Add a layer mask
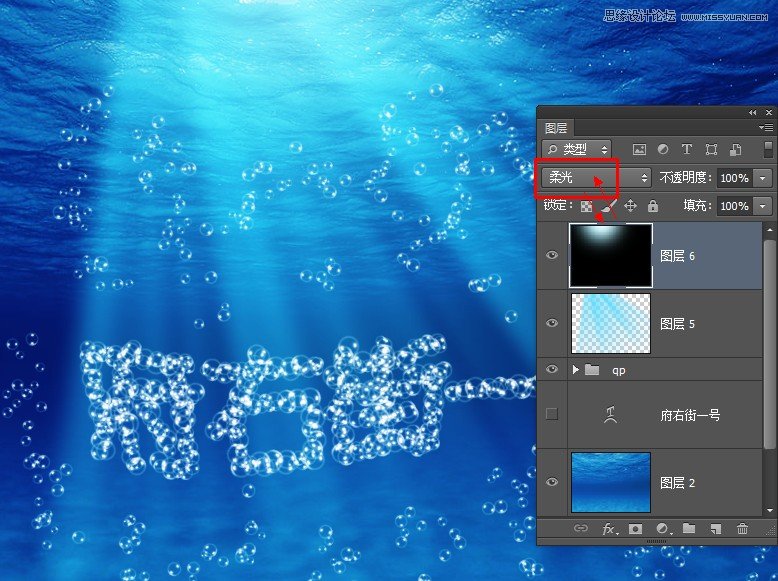Image resolution: width=778 pixels, height=581 pixels. pos(635,528)
